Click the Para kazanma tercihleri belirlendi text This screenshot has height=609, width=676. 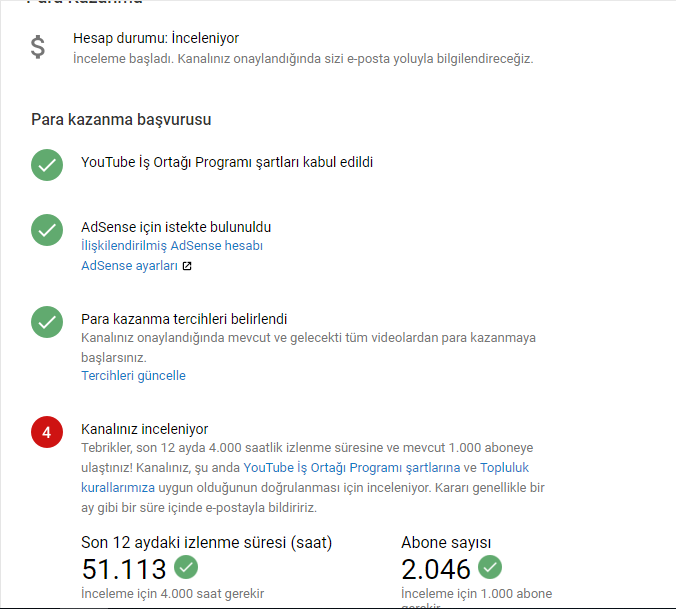[x=184, y=319]
